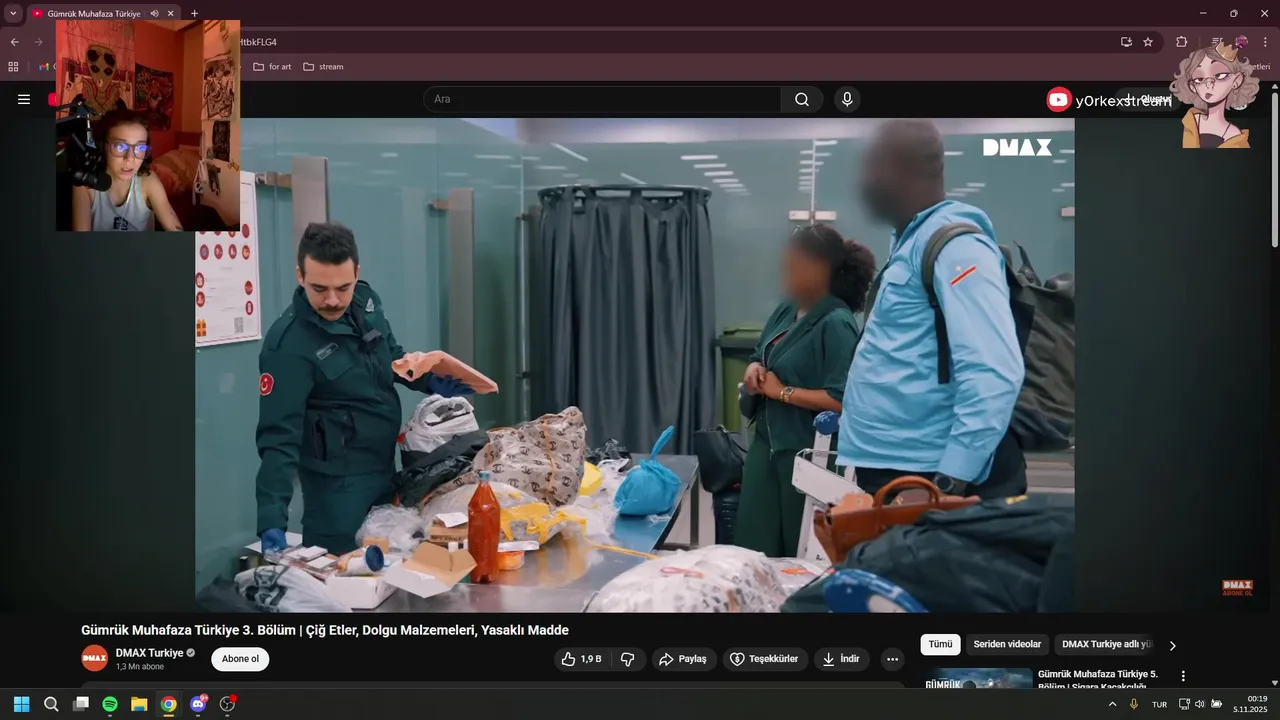1280x720 pixels.
Task: Download the video using İndir
Action: tap(841, 659)
